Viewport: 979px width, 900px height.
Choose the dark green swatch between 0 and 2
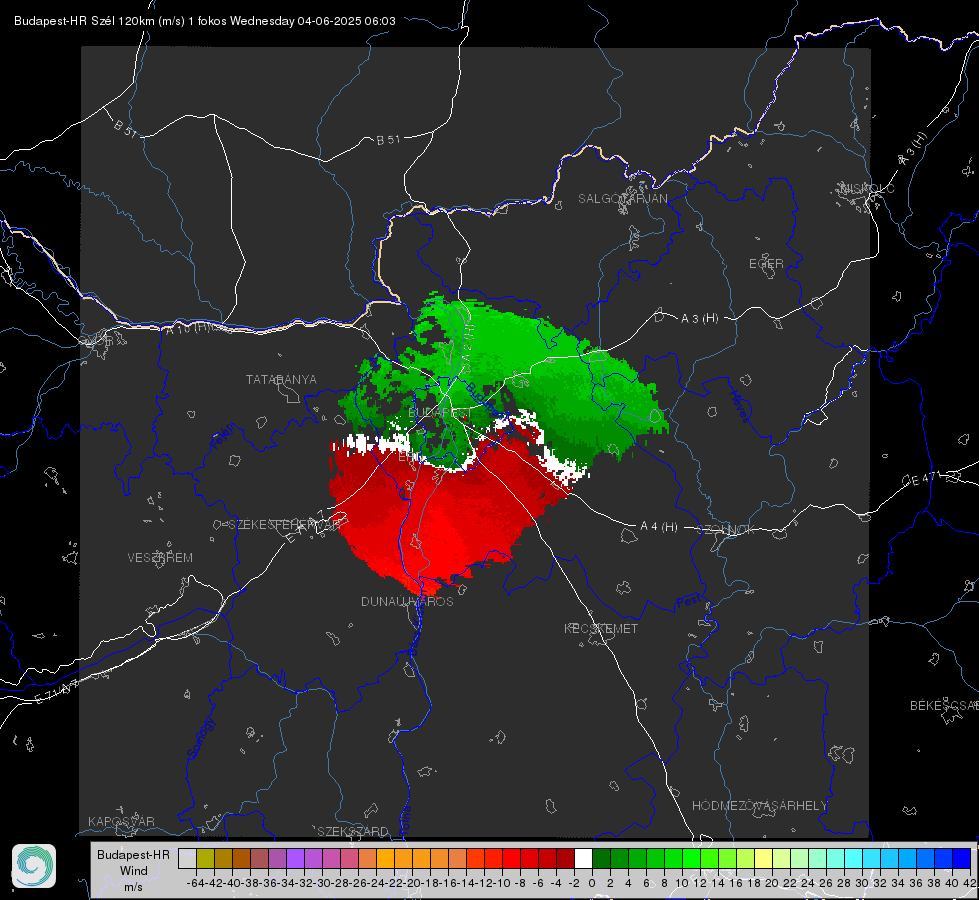[601, 859]
